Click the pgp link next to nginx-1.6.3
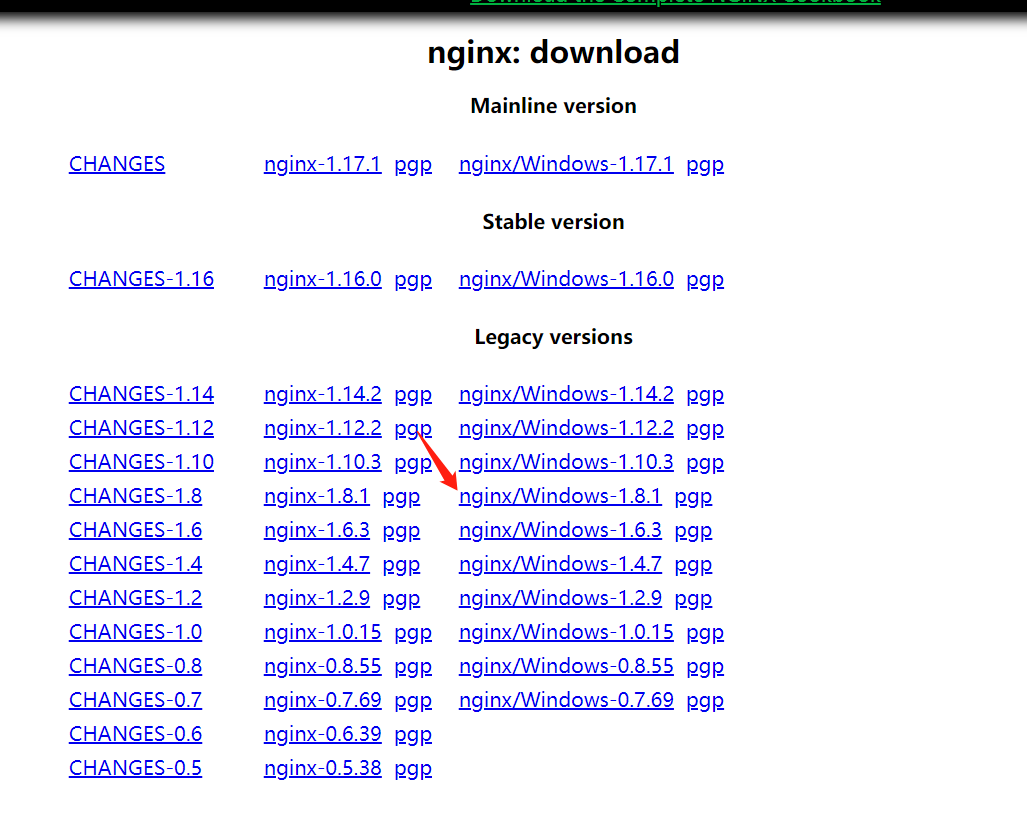1027x817 pixels. coord(401,532)
